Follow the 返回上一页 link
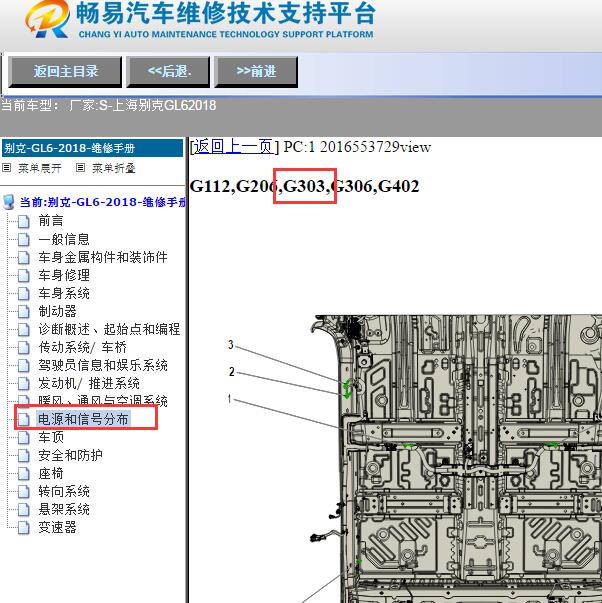Viewport: 602px width, 603px height. tap(233, 147)
